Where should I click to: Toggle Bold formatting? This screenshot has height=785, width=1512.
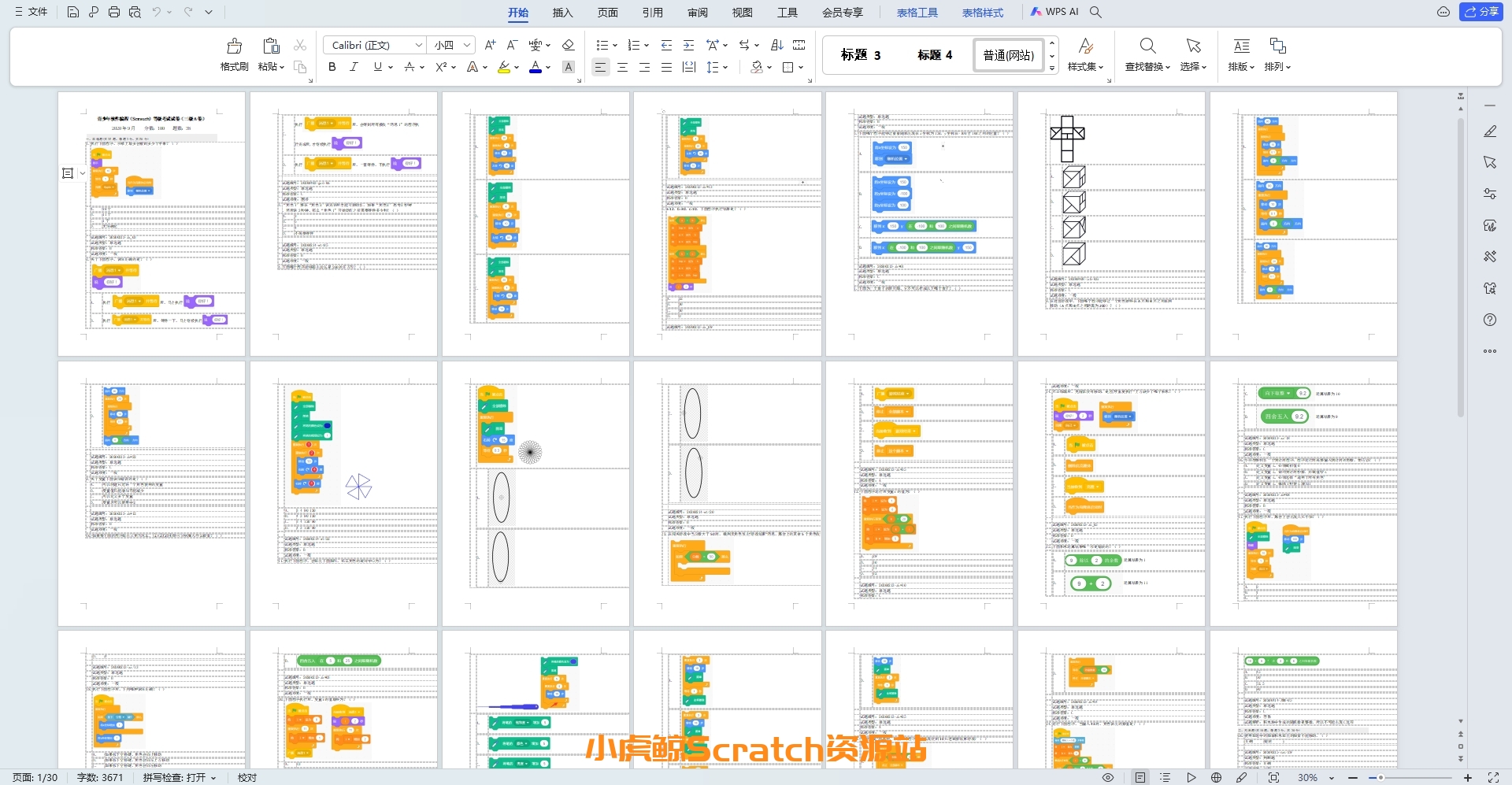(332, 67)
